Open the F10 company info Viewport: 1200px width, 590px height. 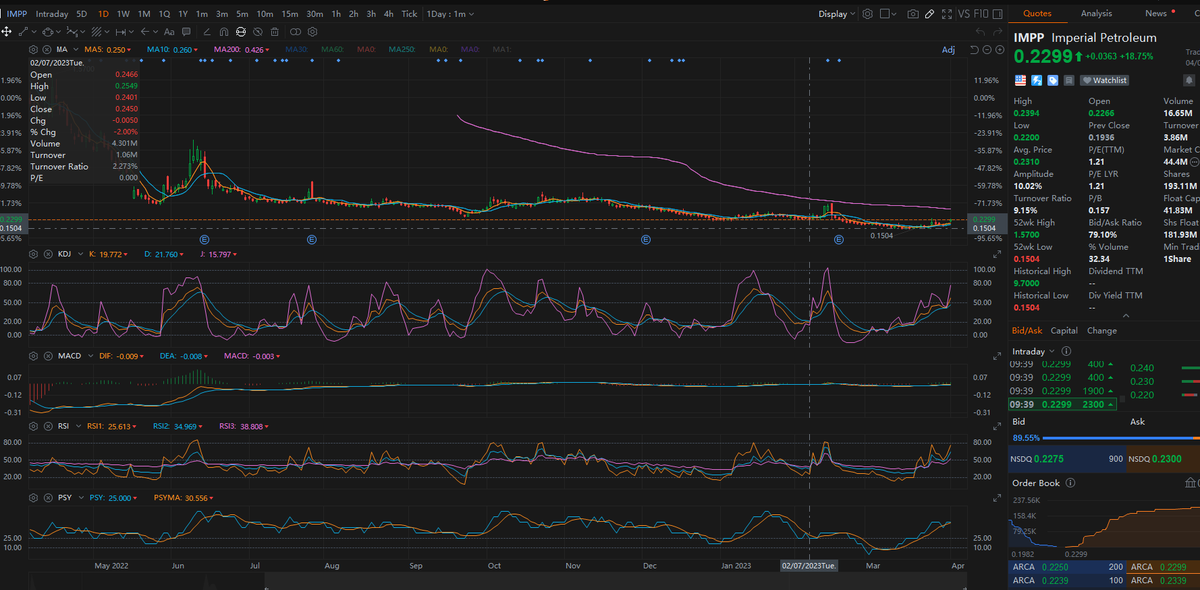981,14
